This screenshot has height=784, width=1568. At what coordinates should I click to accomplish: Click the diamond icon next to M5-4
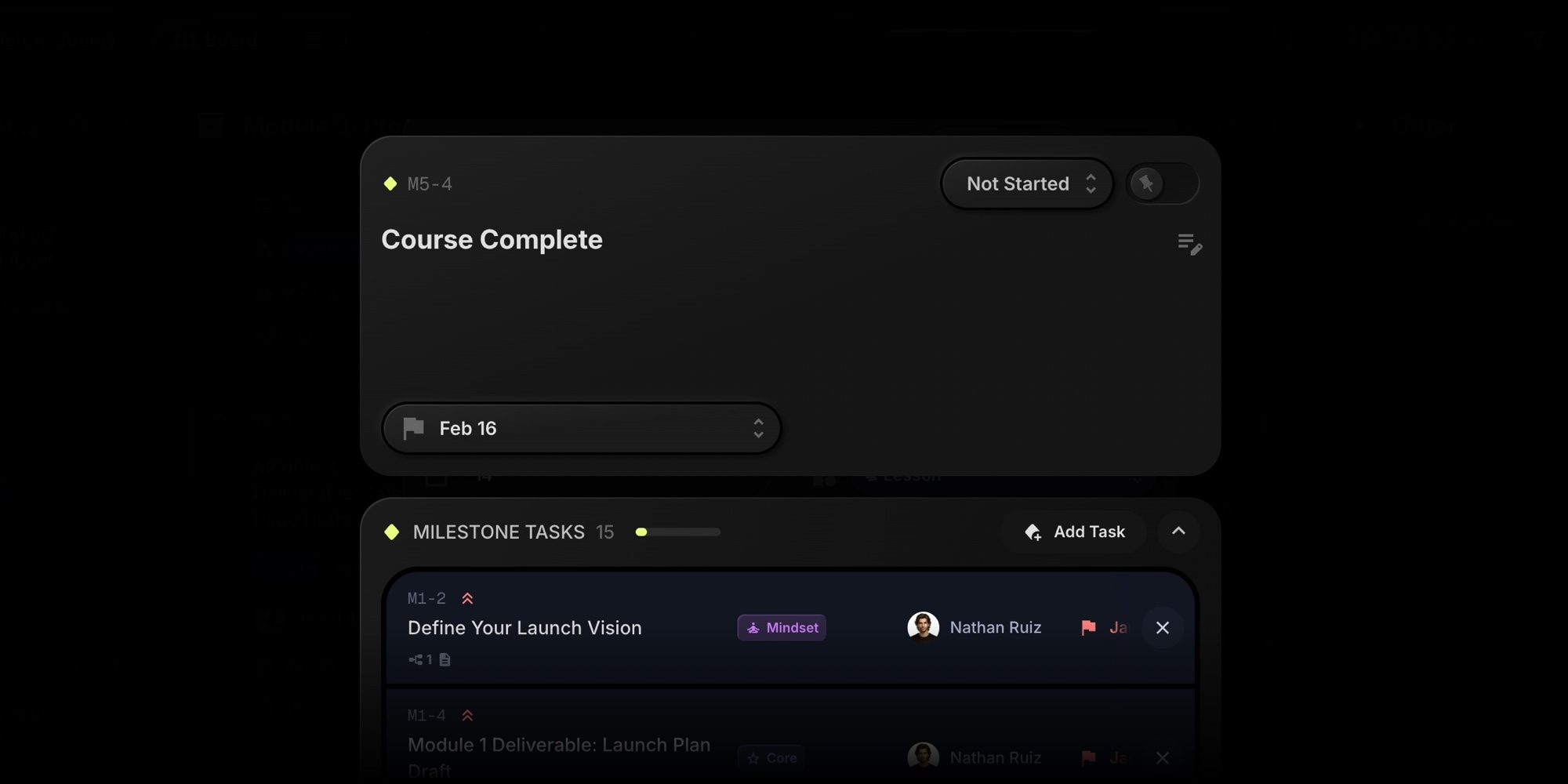point(390,183)
